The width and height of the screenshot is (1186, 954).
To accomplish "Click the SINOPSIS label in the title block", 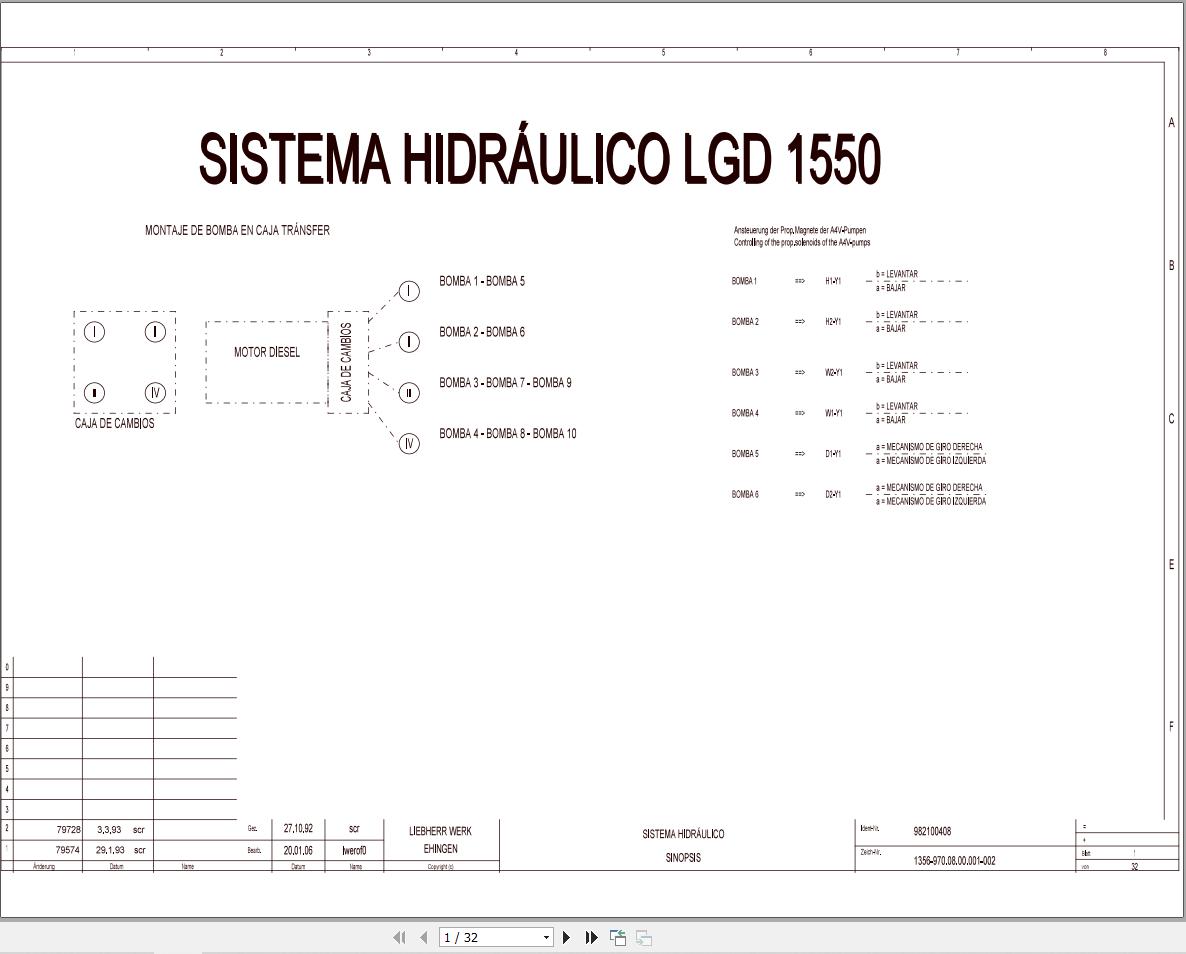I will click(x=685, y=857).
